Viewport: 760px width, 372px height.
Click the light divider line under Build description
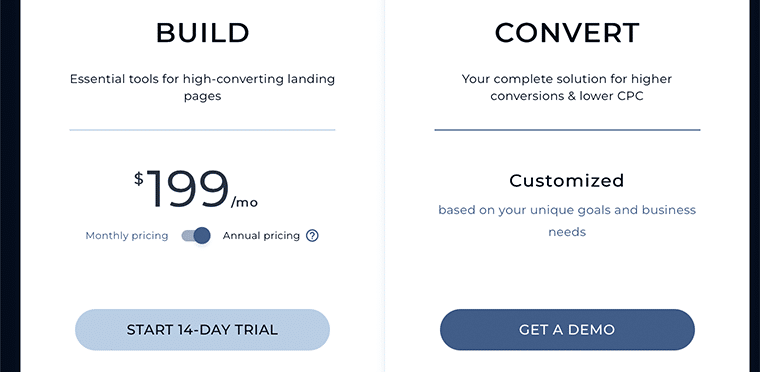(202, 130)
